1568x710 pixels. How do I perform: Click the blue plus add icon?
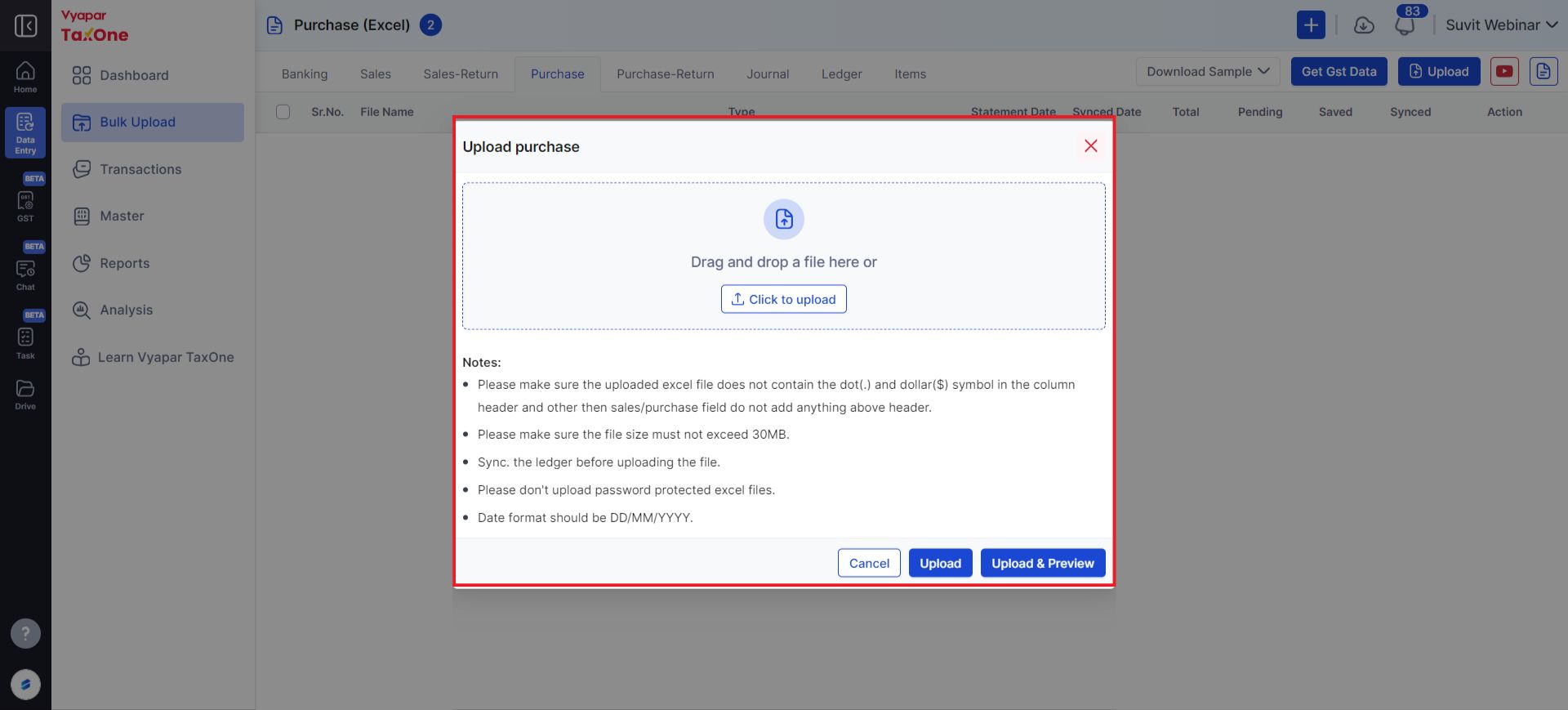click(1311, 25)
